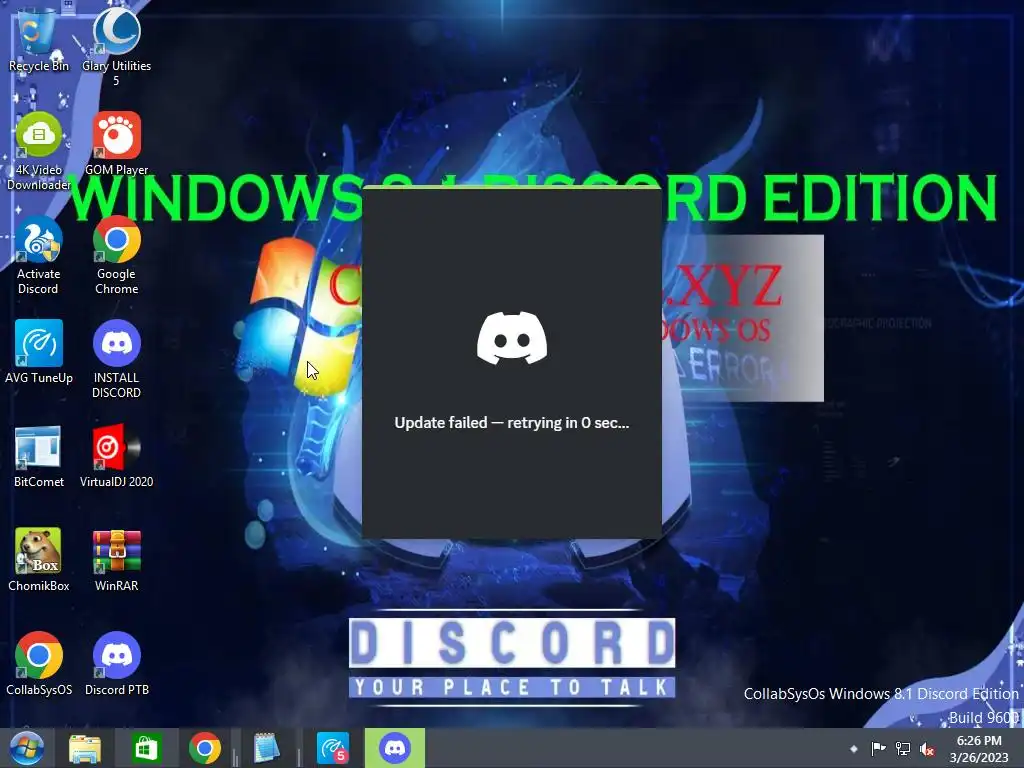Screen dimensions: 1024x768
Task: Open ChomikBox desktop icon
Action: click(x=39, y=560)
